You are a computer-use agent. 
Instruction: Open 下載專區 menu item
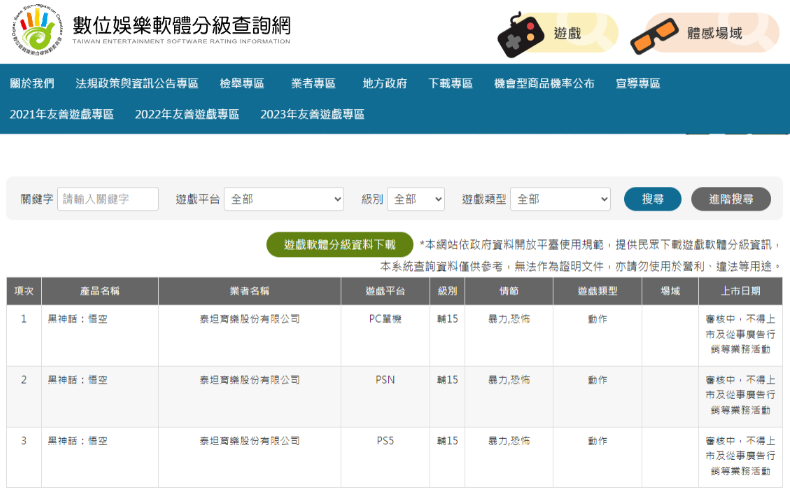(x=450, y=83)
